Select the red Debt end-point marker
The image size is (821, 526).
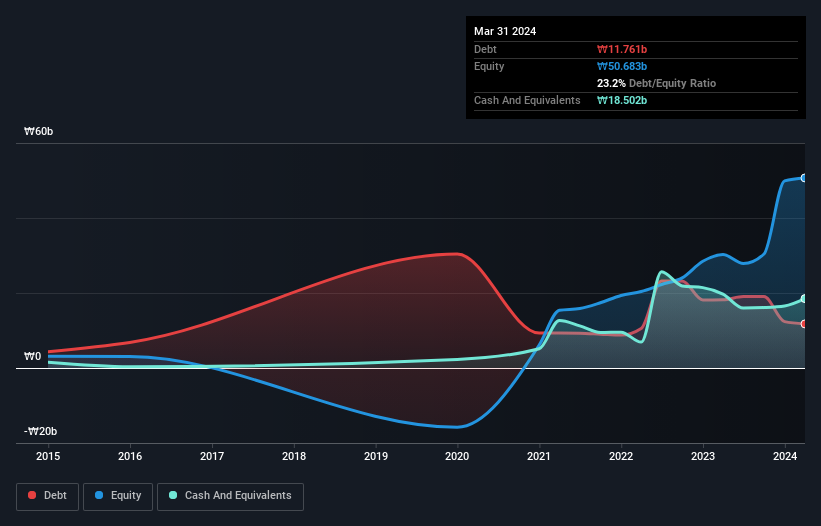804,324
